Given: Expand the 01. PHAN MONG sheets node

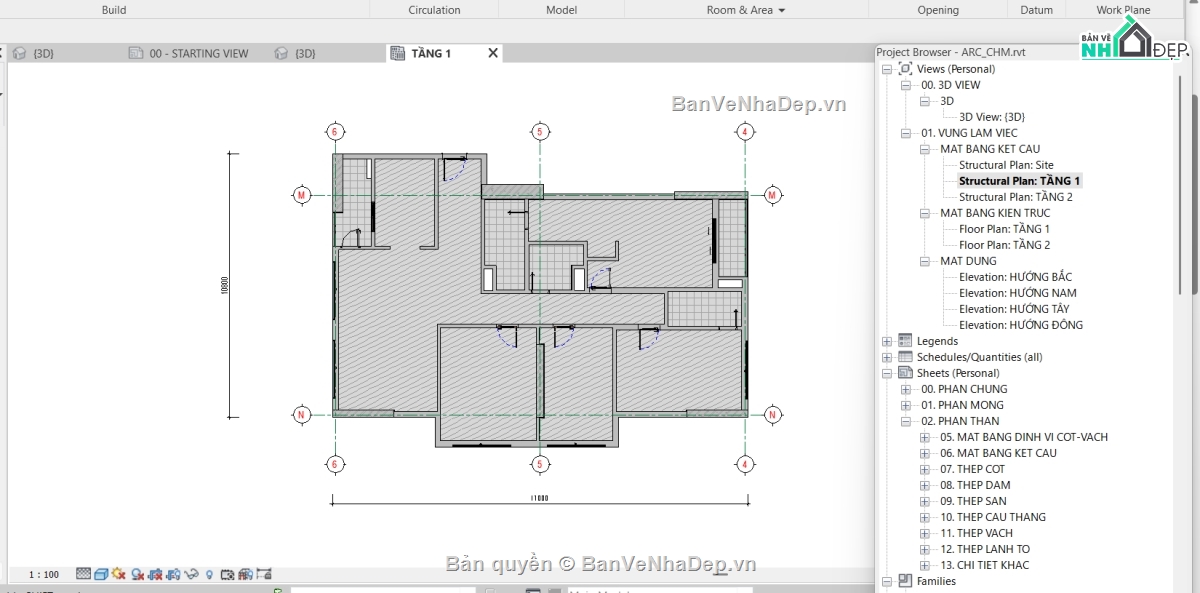Looking at the screenshot, I should click(x=906, y=405).
